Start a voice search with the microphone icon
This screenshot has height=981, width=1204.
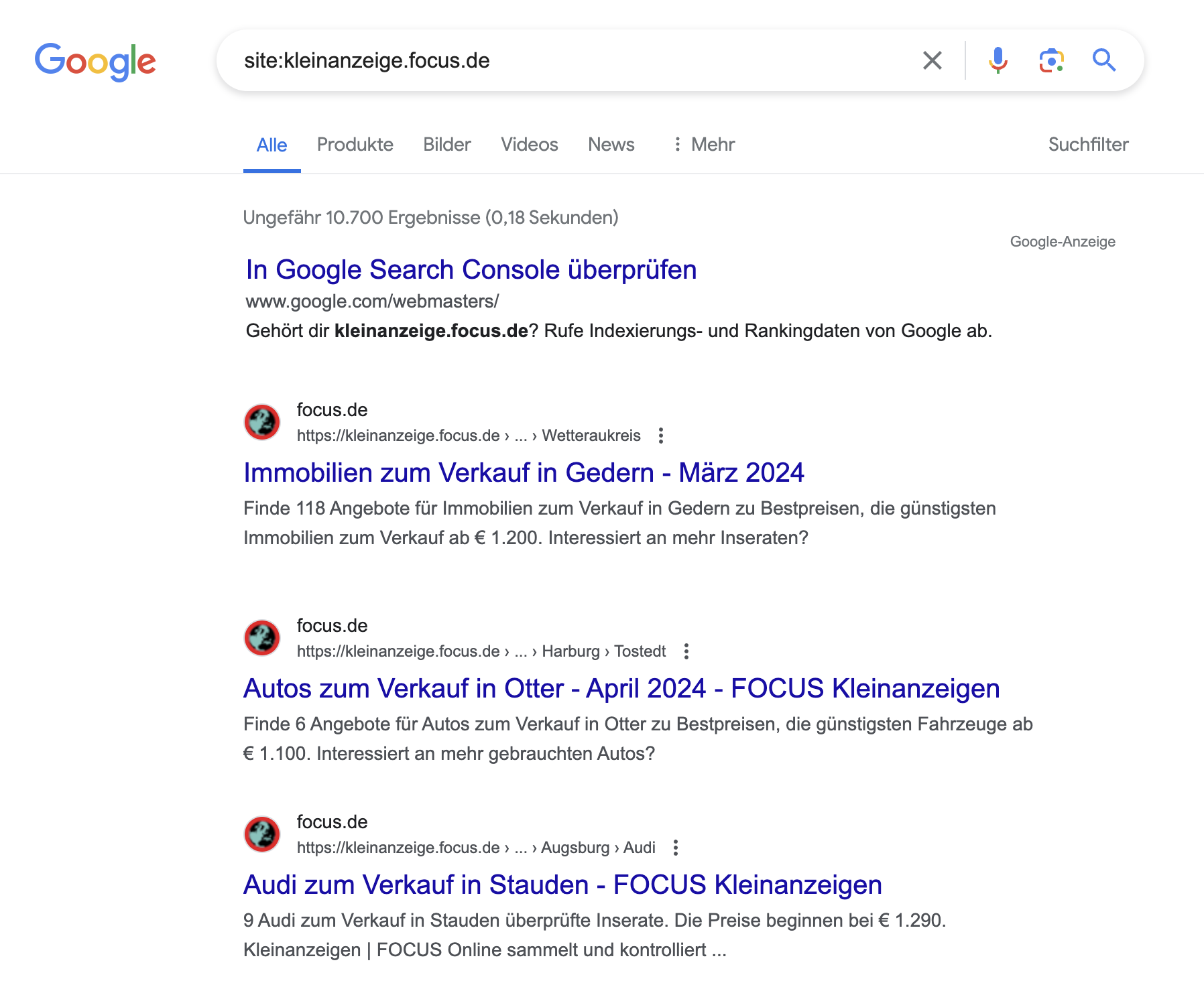pyautogui.click(x=998, y=60)
